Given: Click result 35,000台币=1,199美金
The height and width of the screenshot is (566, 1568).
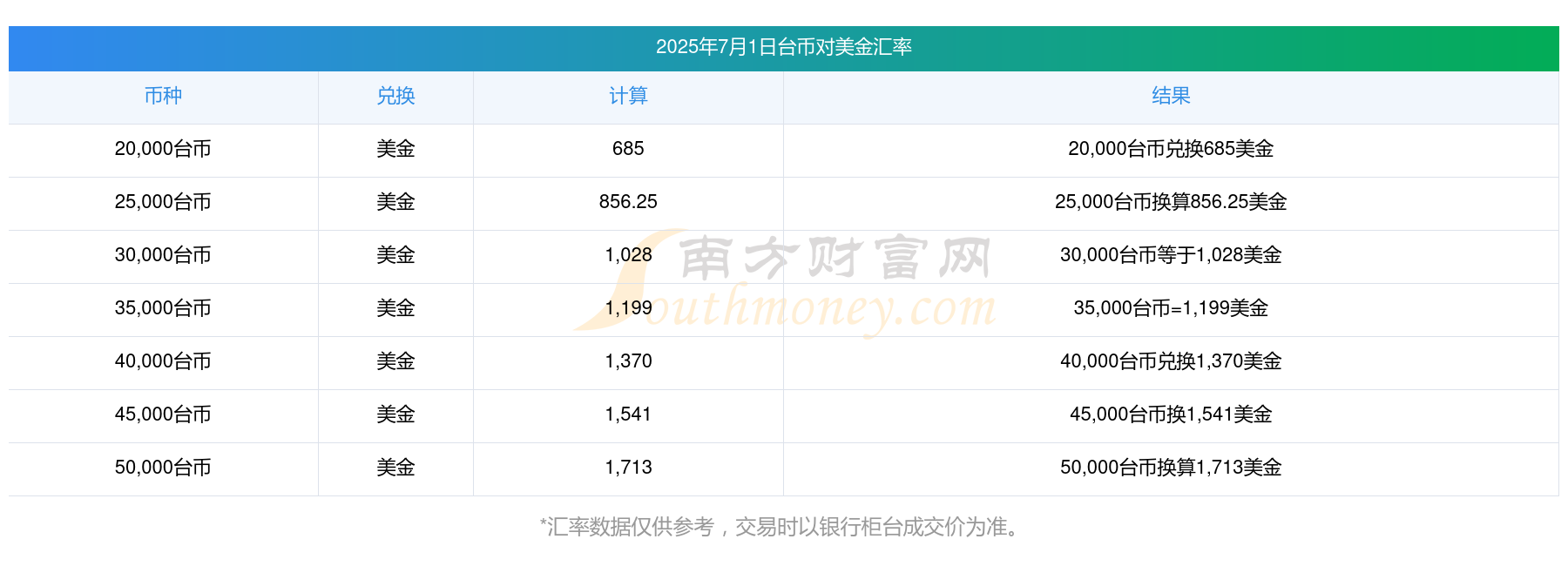Looking at the screenshot, I should pyautogui.click(x=1171, y=308).
